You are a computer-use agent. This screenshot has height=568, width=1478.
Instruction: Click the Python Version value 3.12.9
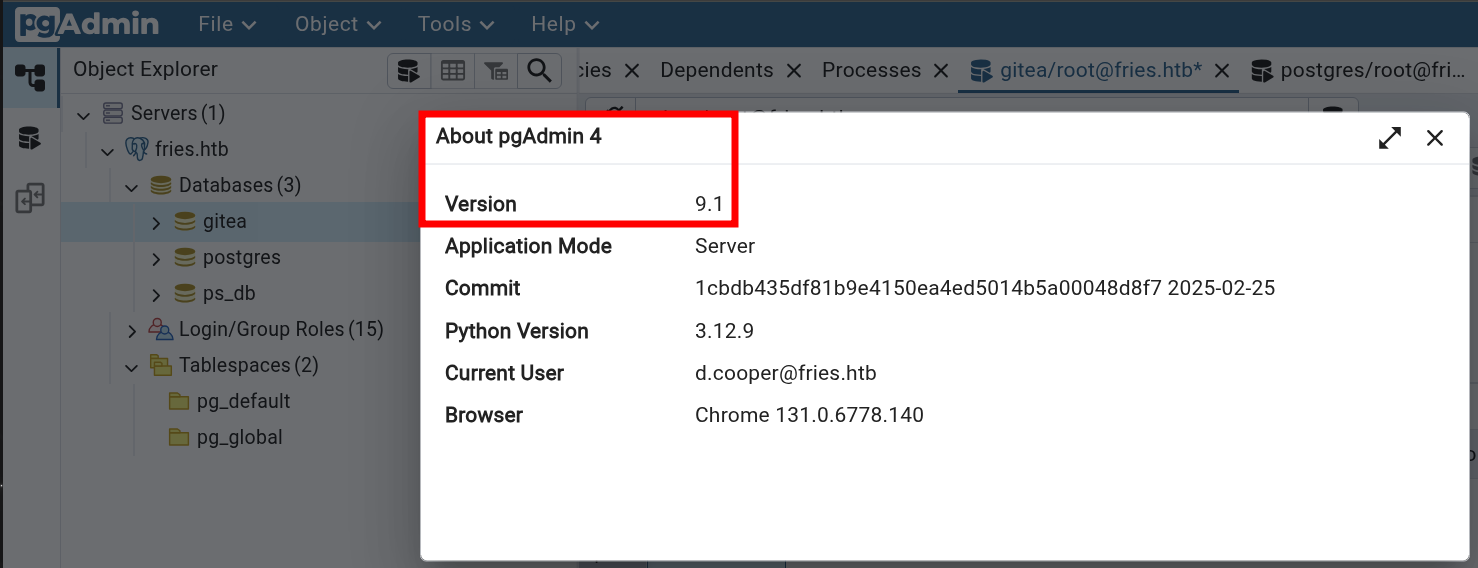pyautogui.click(x=727, y=331)
